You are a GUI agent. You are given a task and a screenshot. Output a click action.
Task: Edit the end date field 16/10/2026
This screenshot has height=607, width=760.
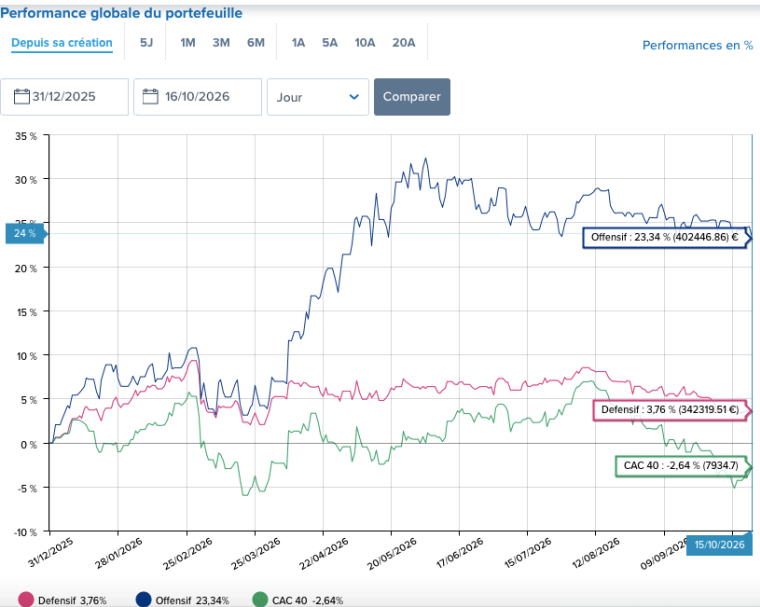point(198,97)
